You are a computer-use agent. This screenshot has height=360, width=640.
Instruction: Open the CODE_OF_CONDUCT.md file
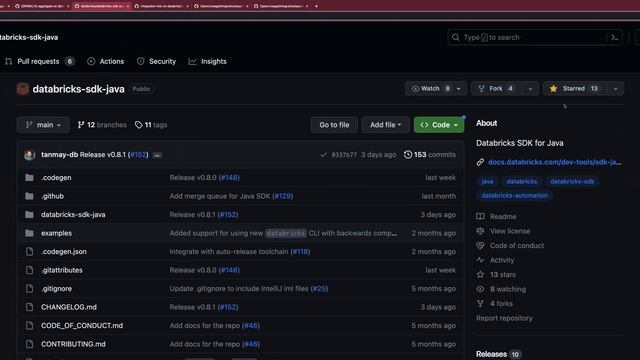pos(82,326)
